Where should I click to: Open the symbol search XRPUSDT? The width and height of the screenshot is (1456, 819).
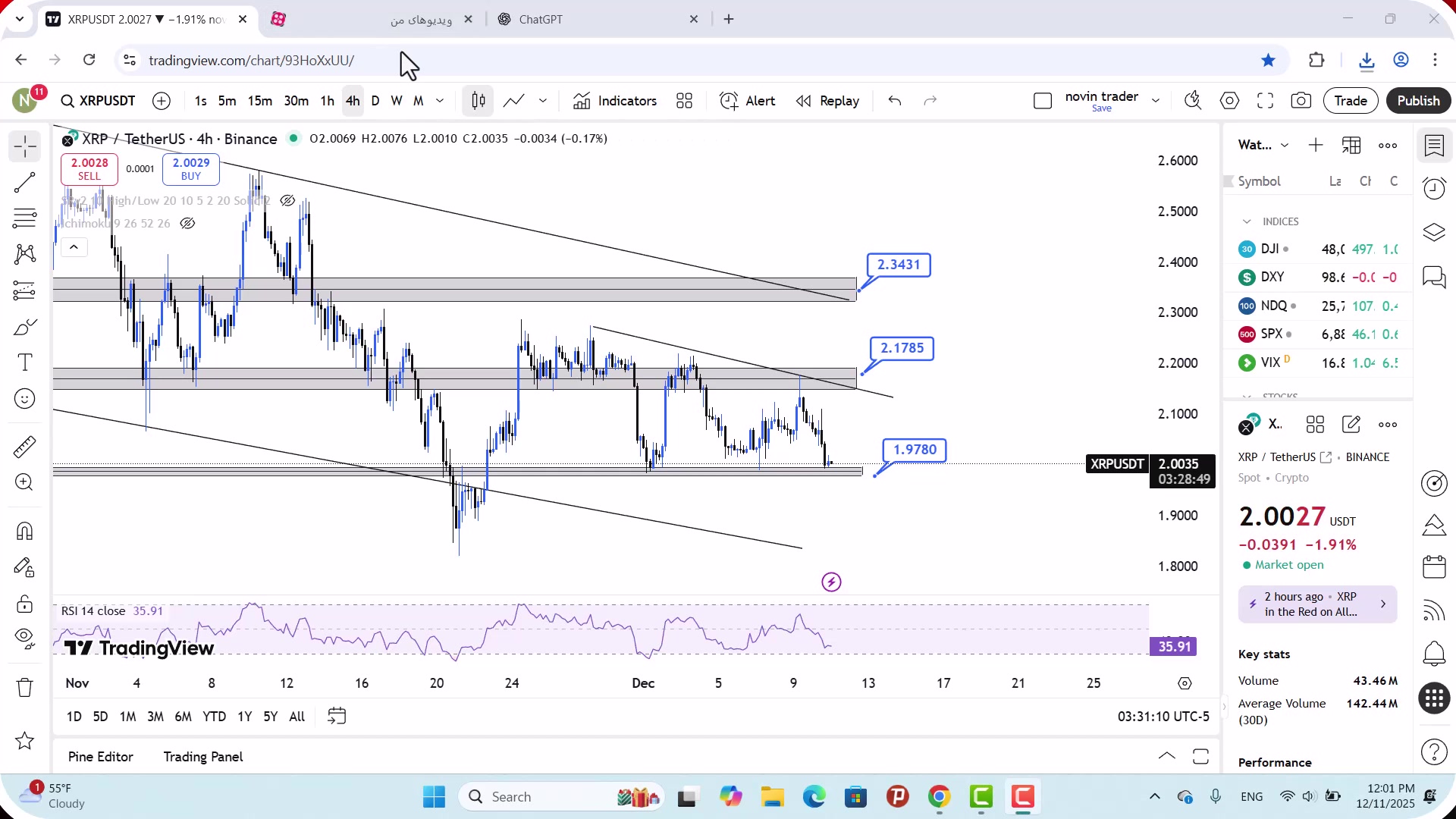(99, 101)
